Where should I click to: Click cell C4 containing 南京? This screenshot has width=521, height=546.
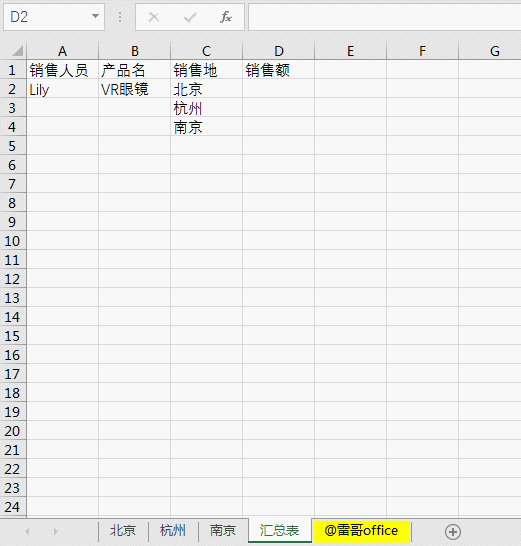pyautogui.click(x=207, y=127)
